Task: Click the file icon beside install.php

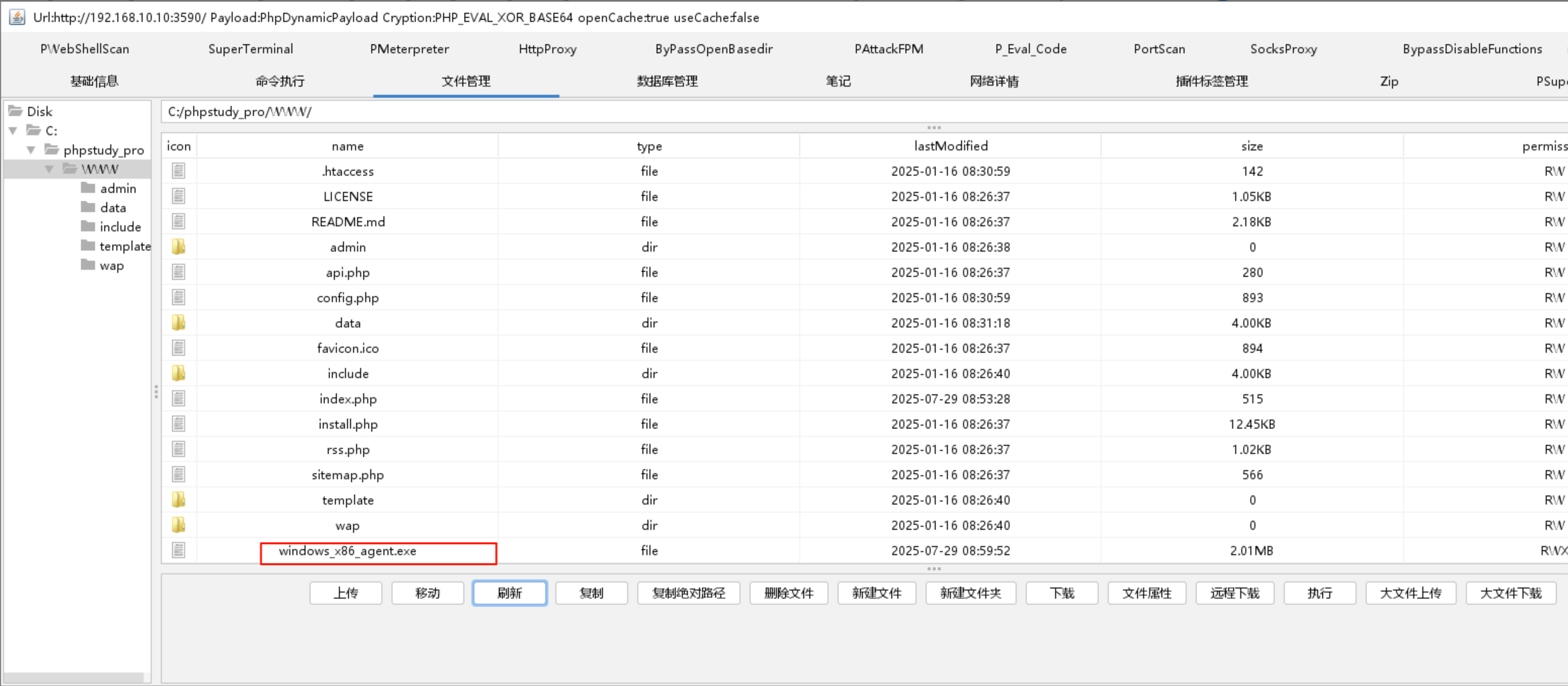Action: click(x=178, y=424)
